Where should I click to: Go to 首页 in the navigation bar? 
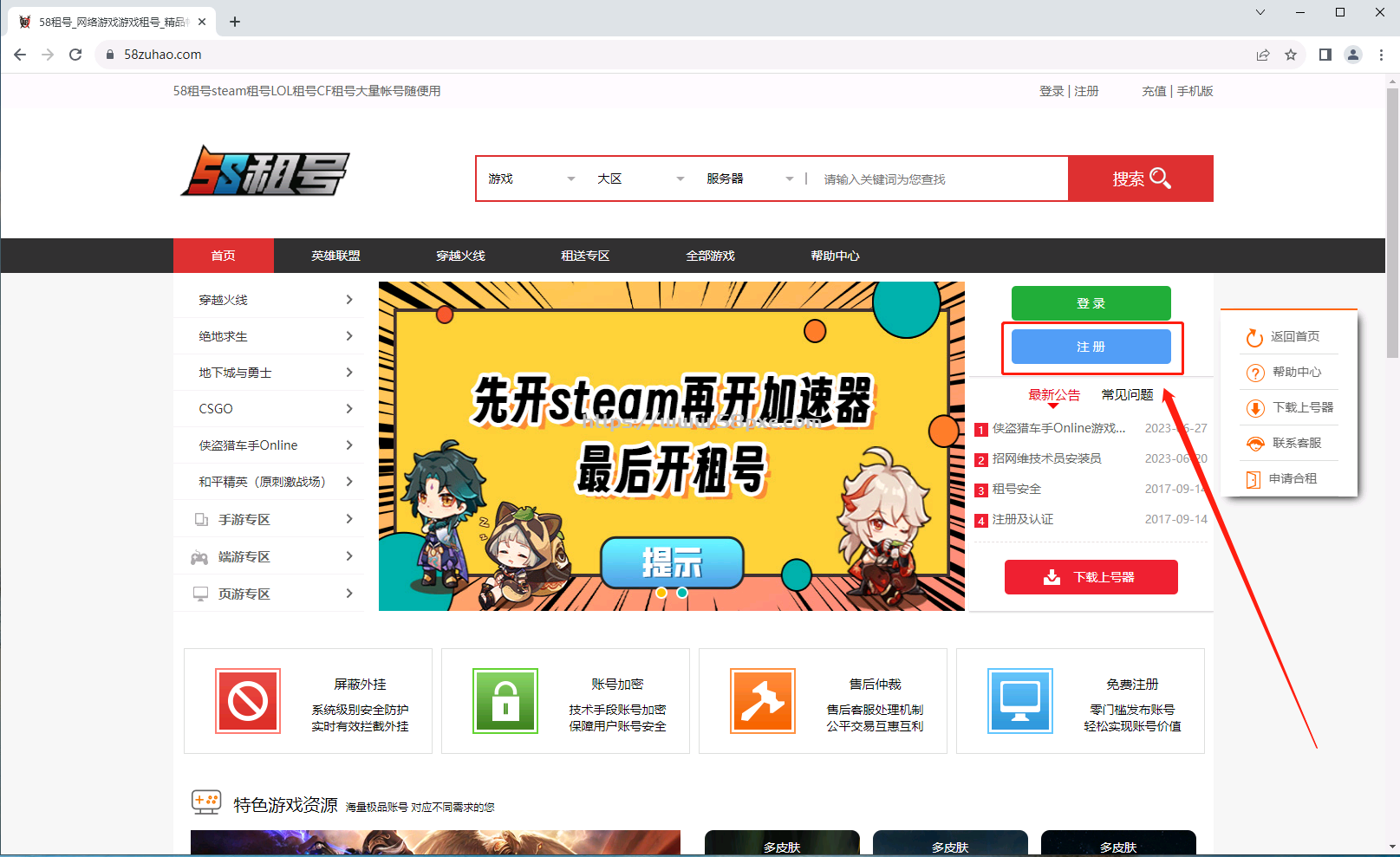(224, 256)
